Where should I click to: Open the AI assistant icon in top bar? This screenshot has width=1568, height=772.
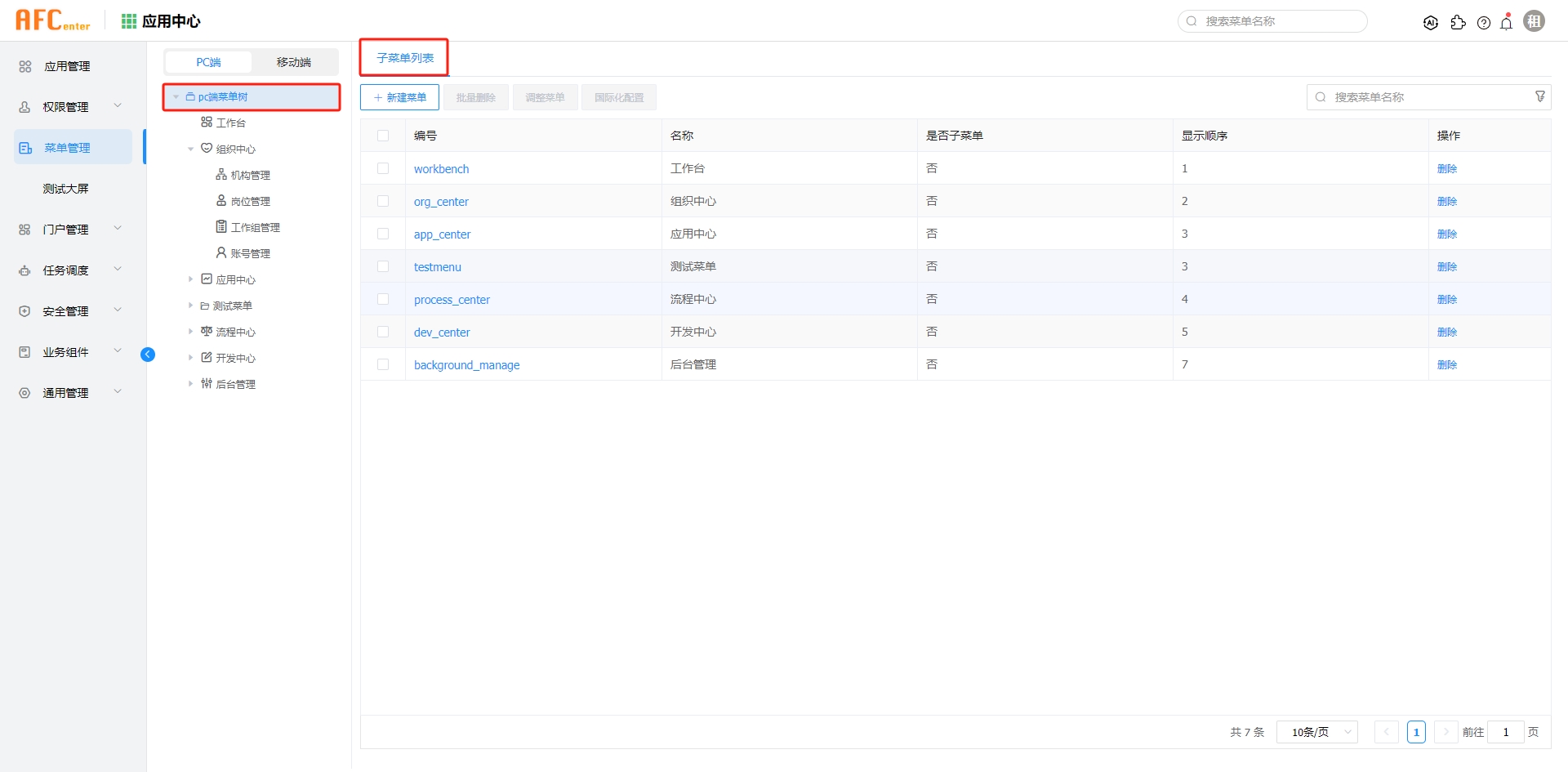point(1432,22)
